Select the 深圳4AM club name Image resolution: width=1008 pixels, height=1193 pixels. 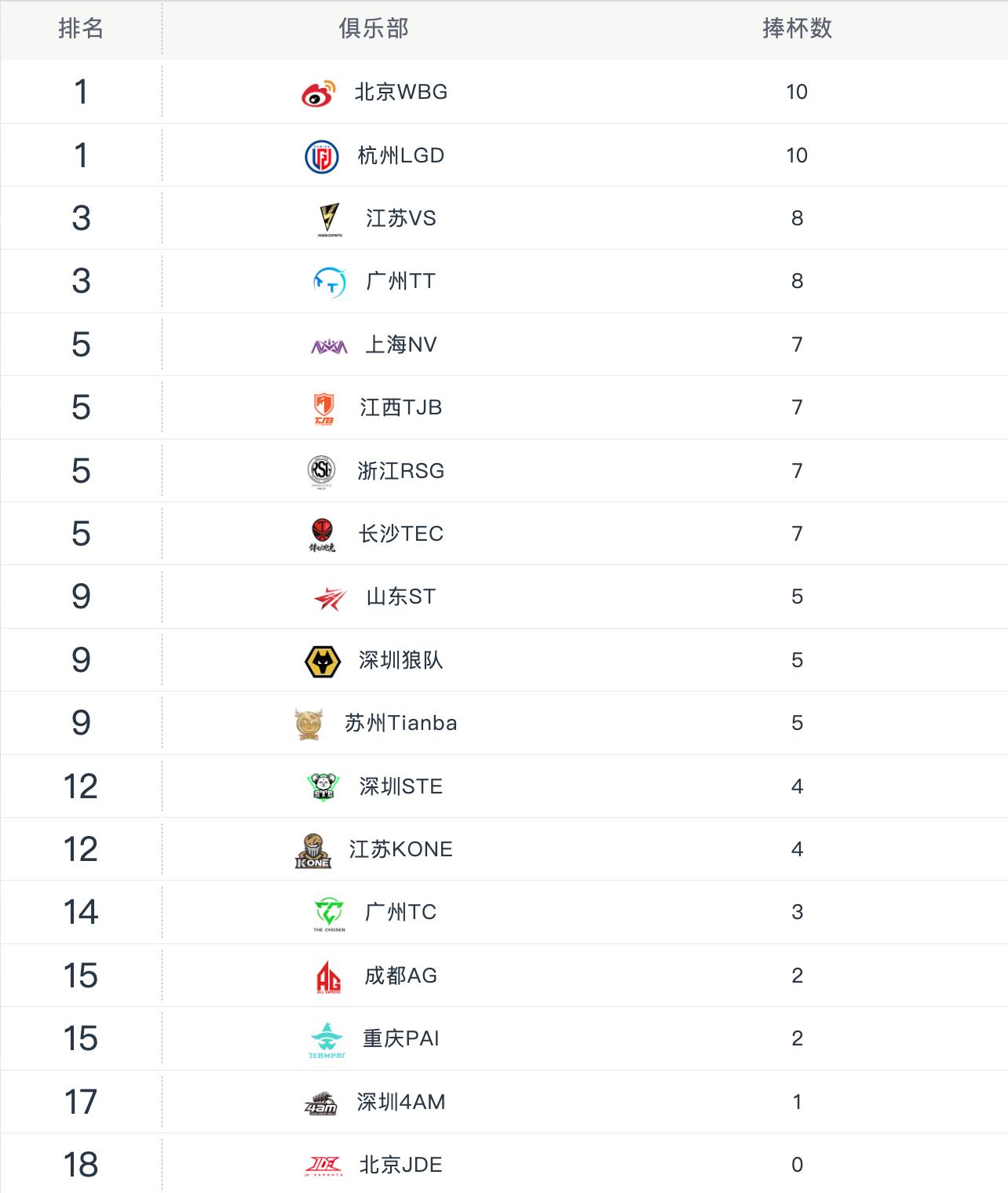click(x=400, y=1102)
